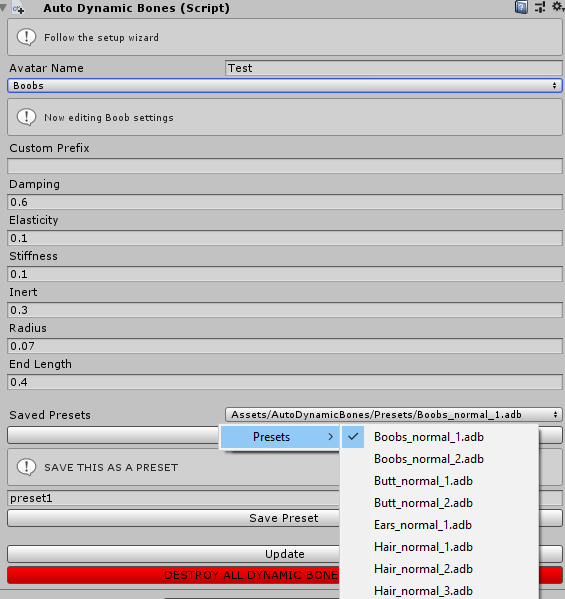Click the Stiffness value field
This screenshot has width=565, height=599.
[285, 274]
